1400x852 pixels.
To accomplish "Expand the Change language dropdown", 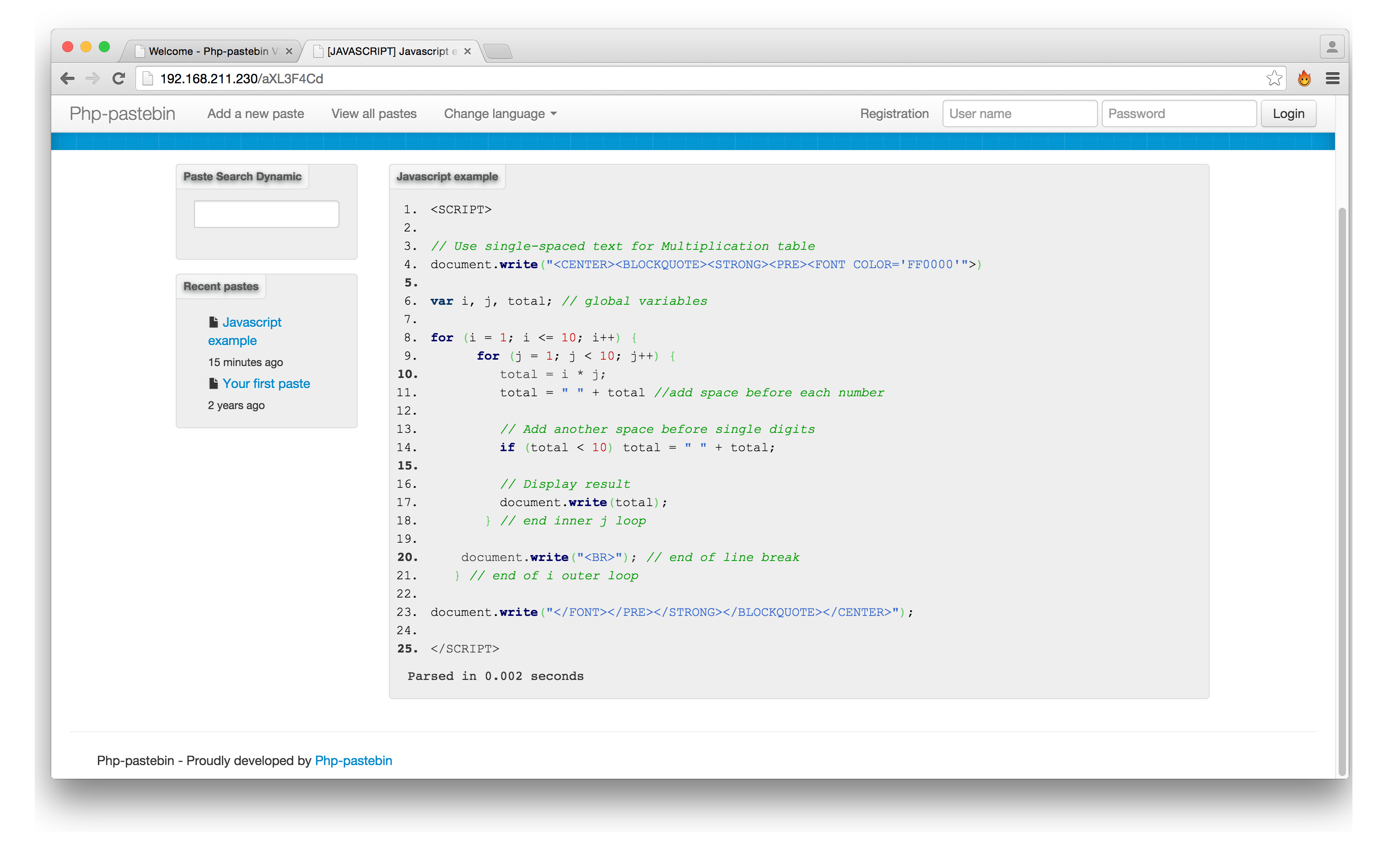I will 500,113.
